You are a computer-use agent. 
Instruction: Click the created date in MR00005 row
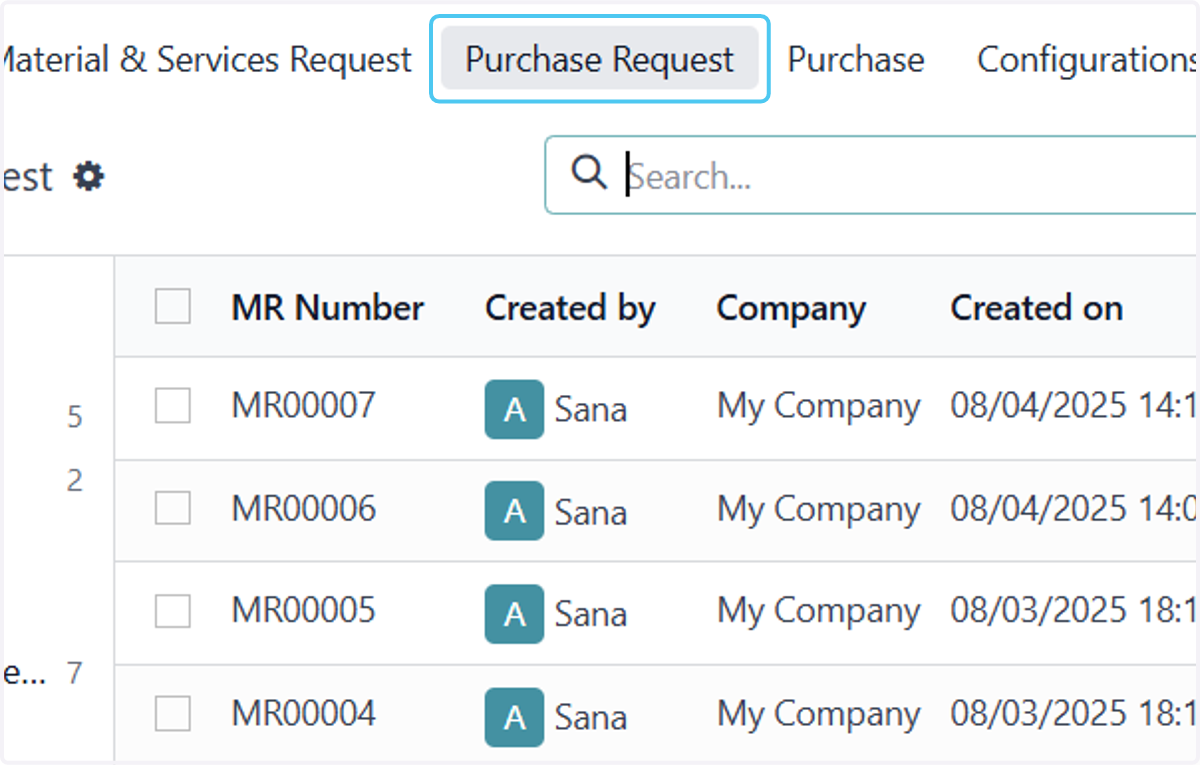tap(1074, 610)
